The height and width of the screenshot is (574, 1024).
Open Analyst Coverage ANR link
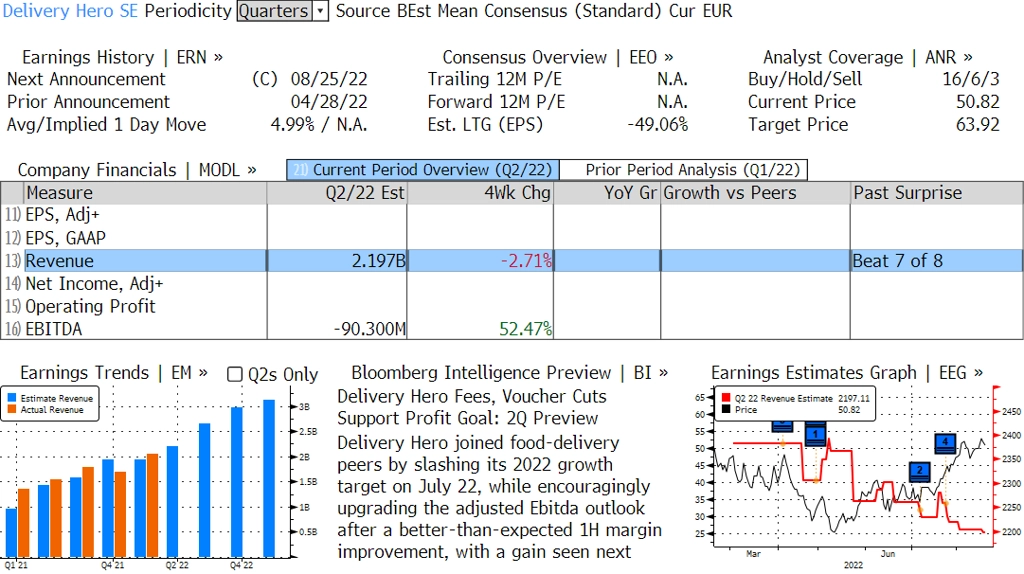(867, 57)
